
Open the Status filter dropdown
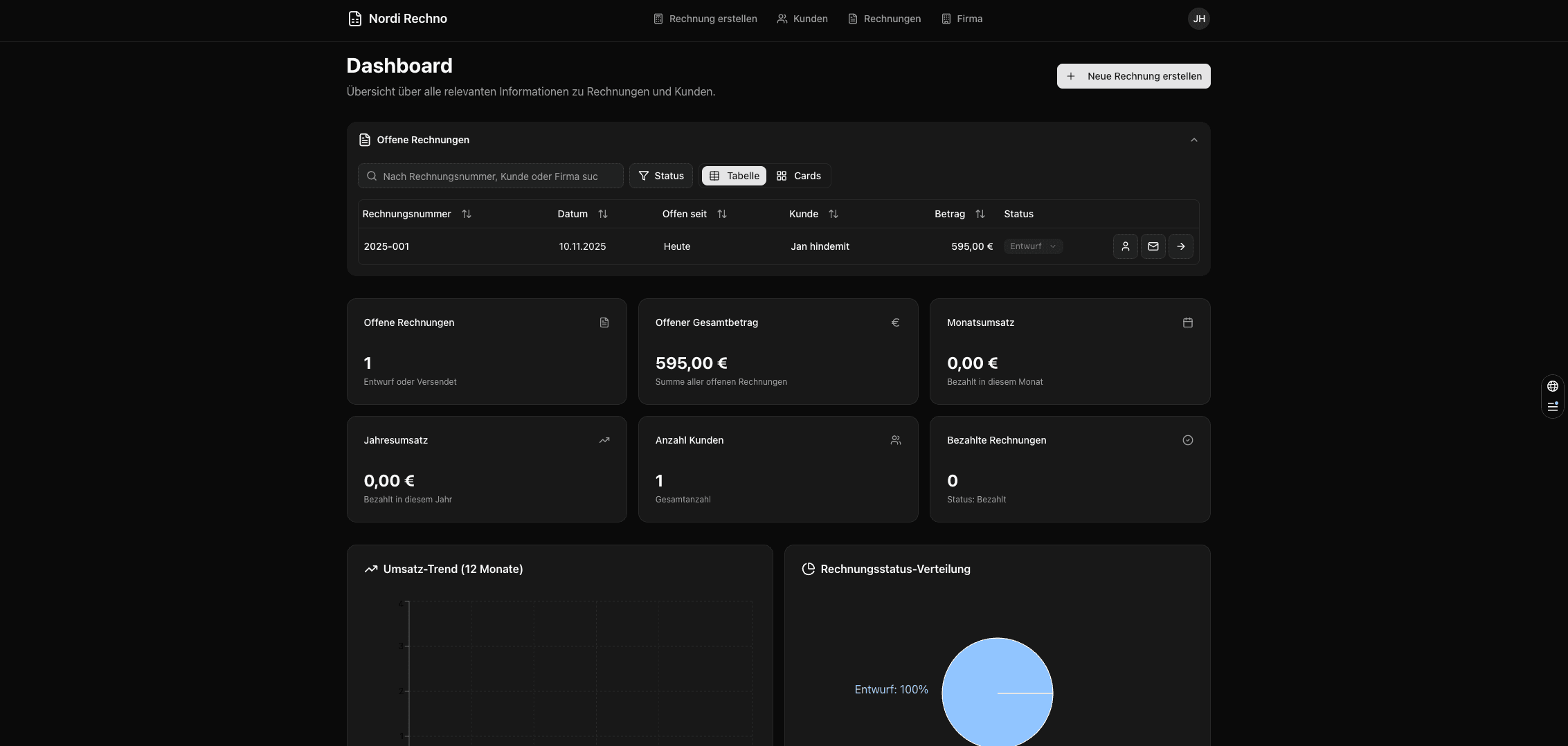click(660, 176)
